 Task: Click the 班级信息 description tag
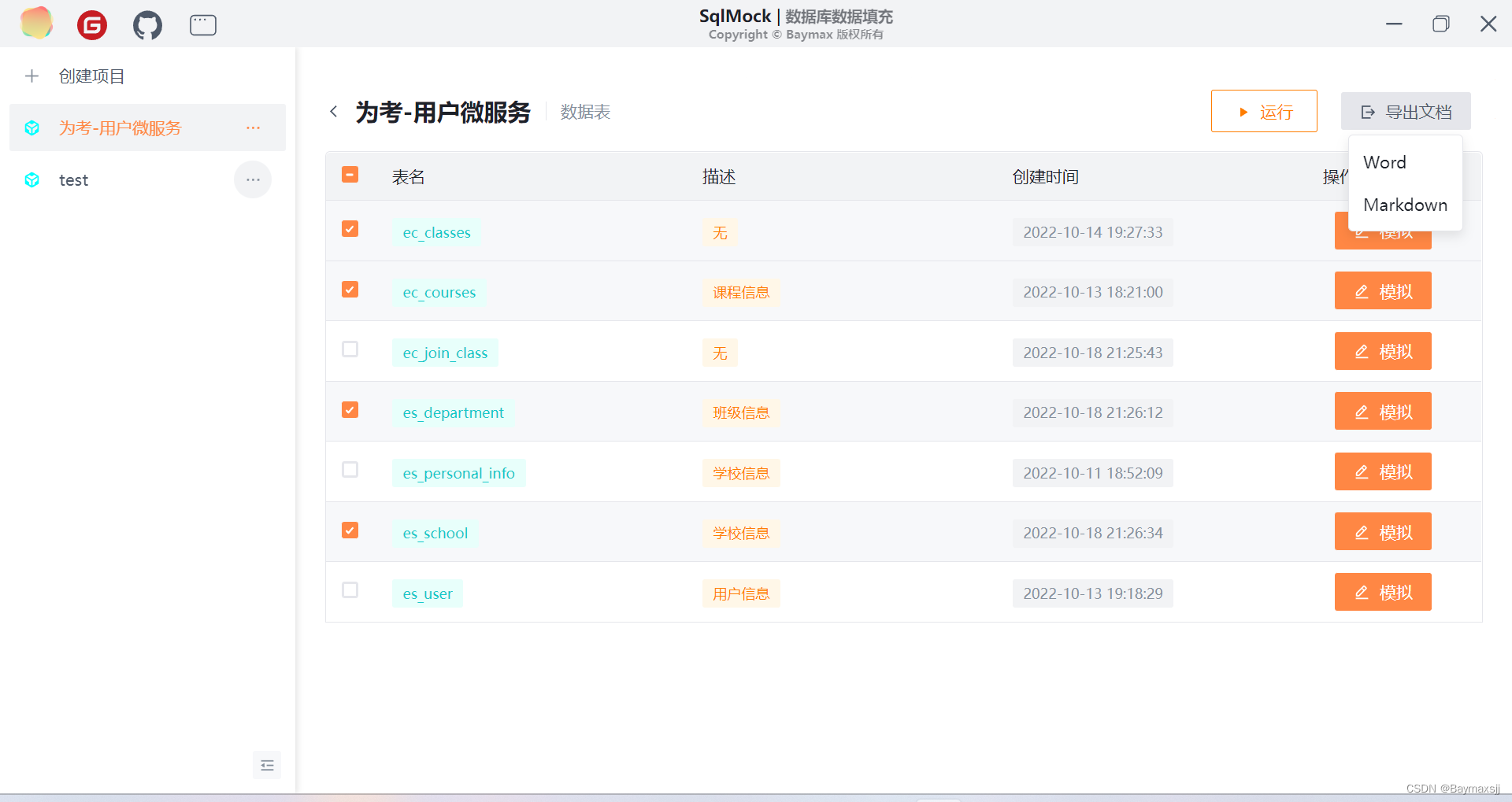coord(741,412)
